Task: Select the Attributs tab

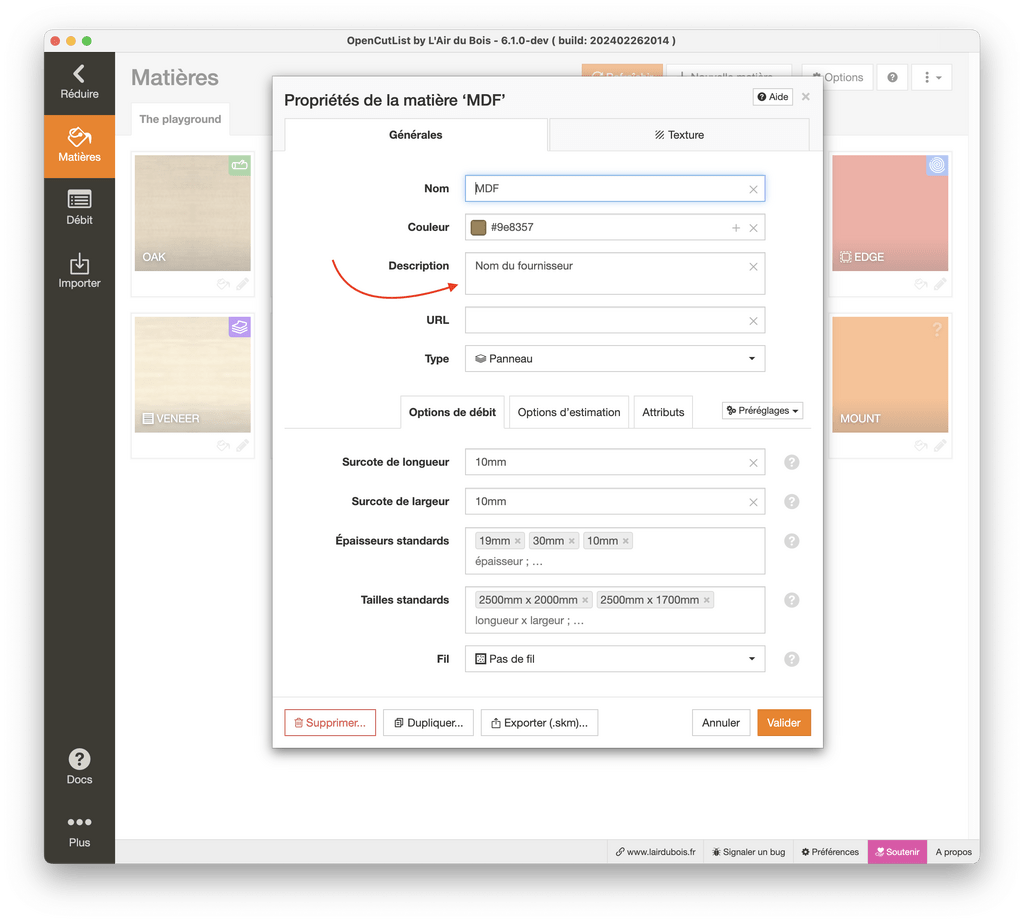Action: click(x=663, y=412)
